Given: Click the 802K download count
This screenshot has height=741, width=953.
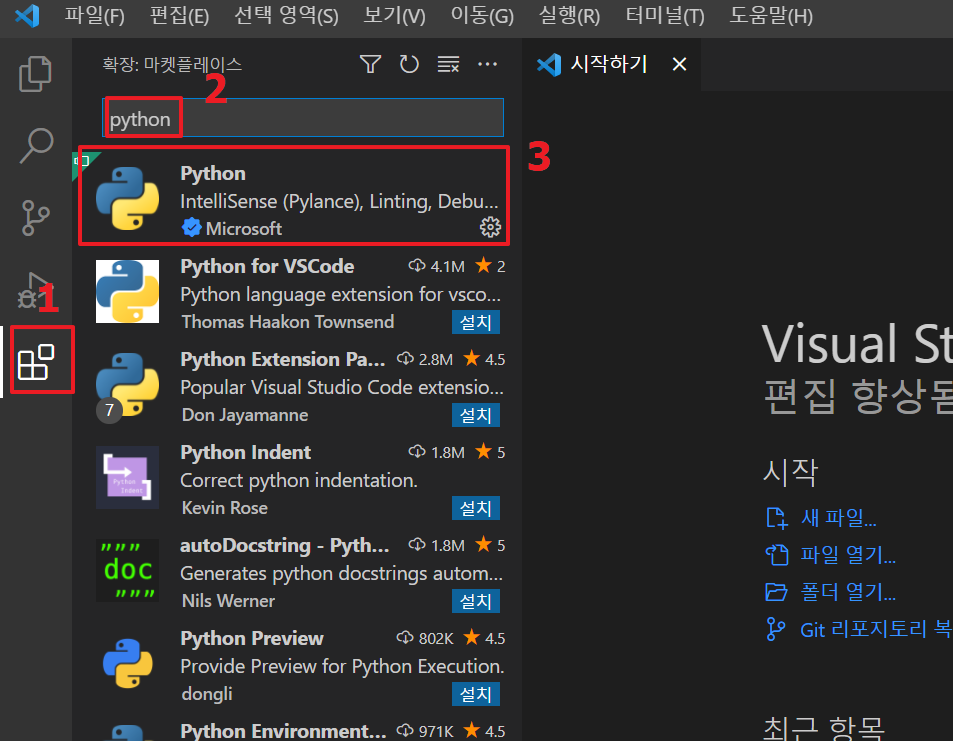Looking at the screenshot, I should pos(436,638).
